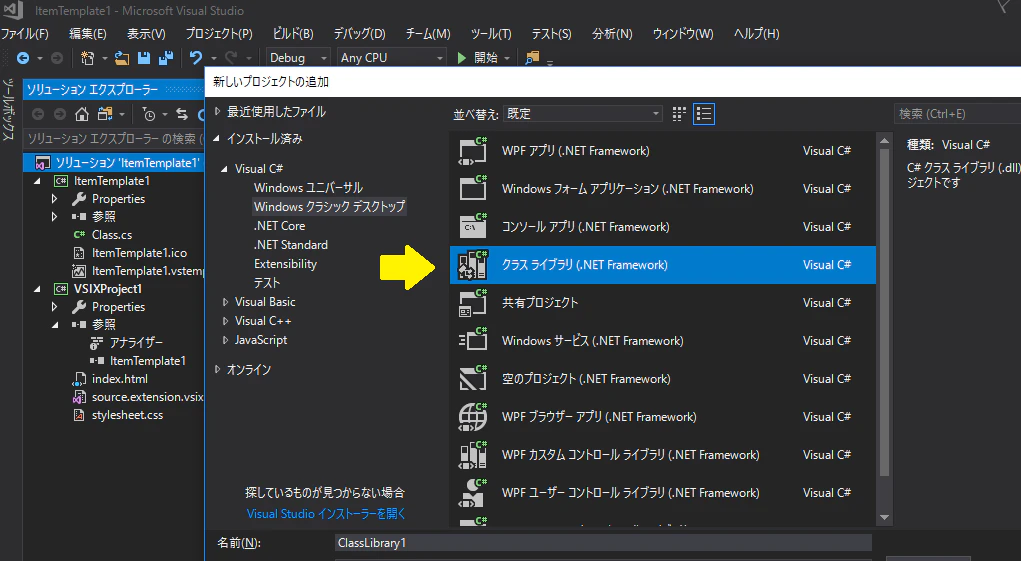Click the Home icon in Solution Explorer
The image size is (1021, 561).
coord(81,115)
